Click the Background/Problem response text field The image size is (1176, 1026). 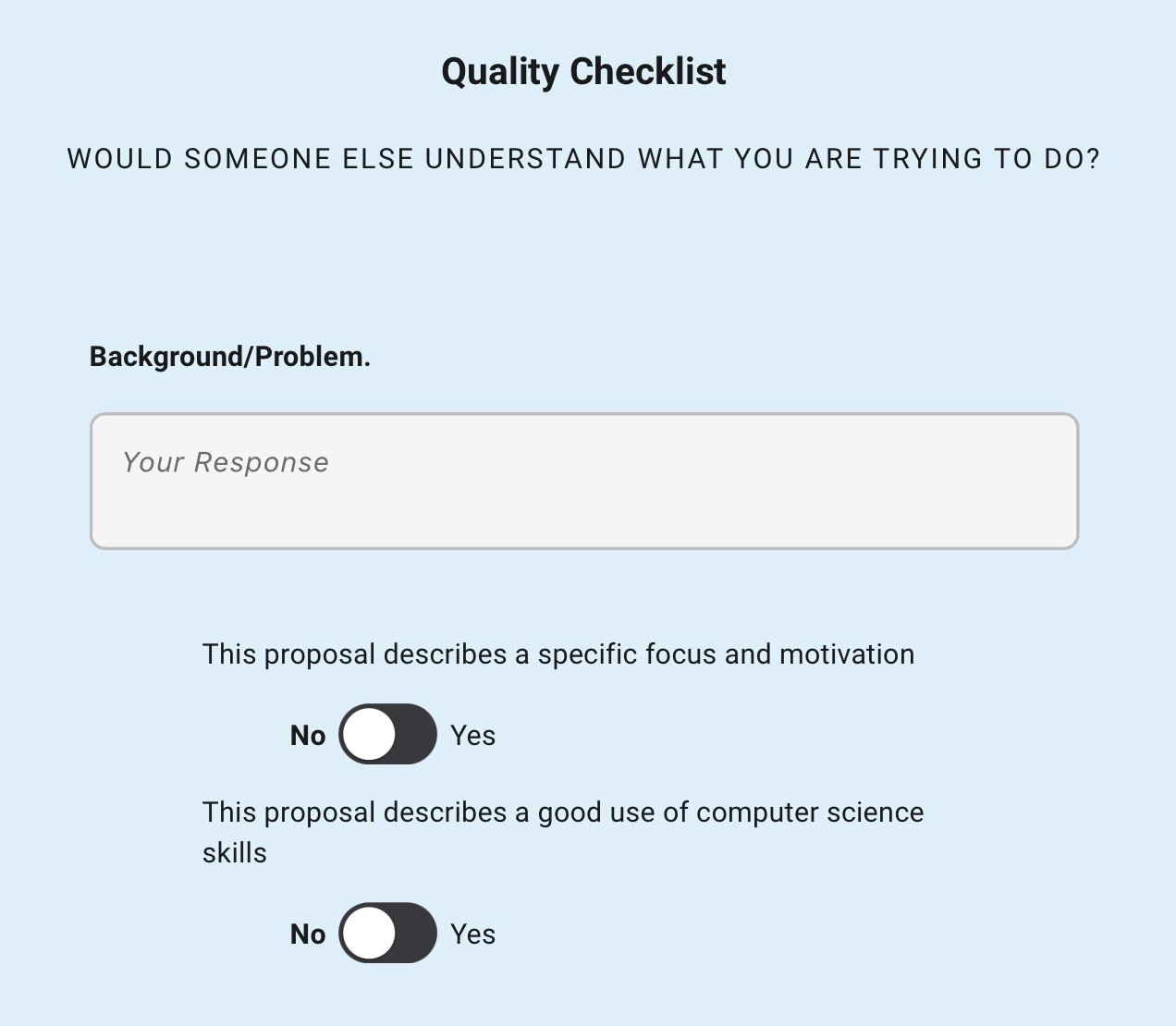[x=584, y=481]
